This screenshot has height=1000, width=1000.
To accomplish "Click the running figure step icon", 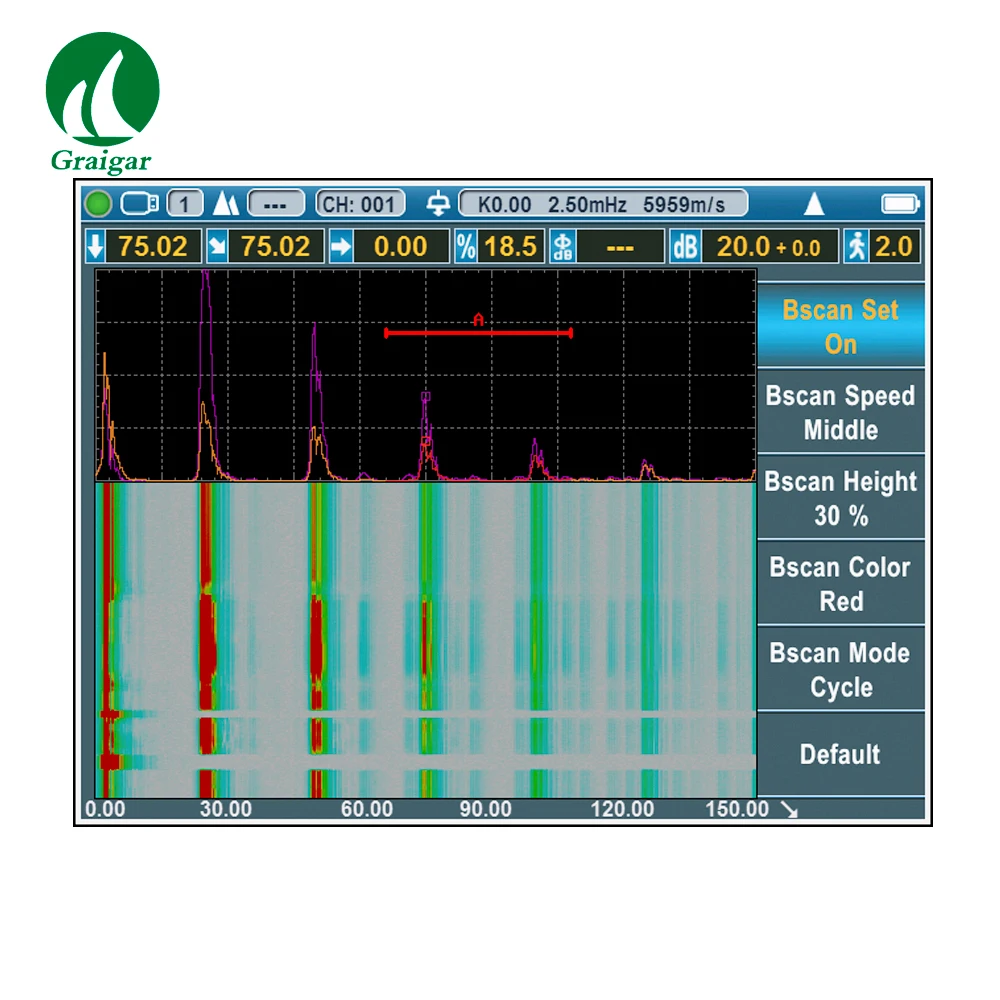I will (x=856, y=246).
